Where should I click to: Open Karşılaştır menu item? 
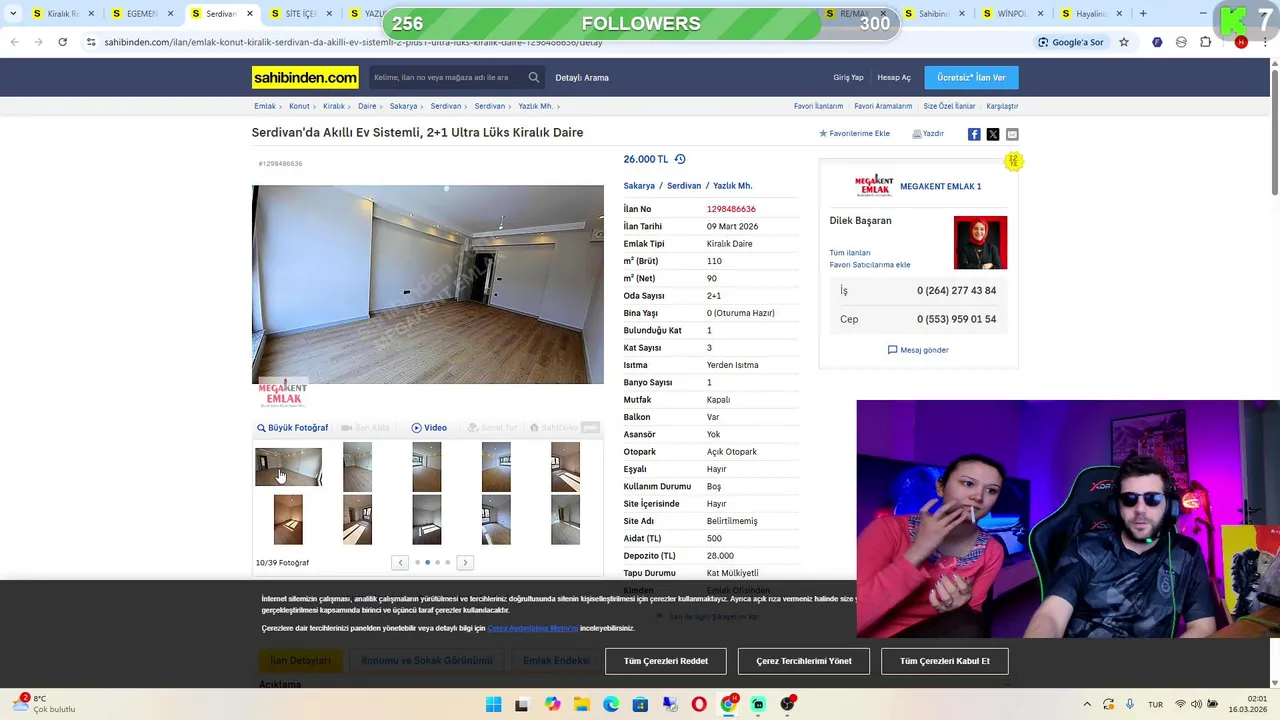[1002, 106]
